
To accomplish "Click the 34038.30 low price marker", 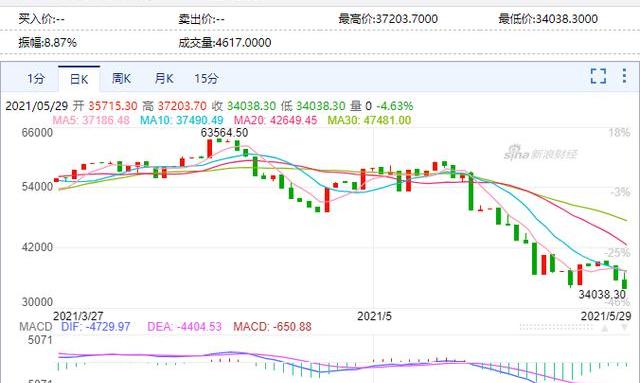I will tap(602, 294).
